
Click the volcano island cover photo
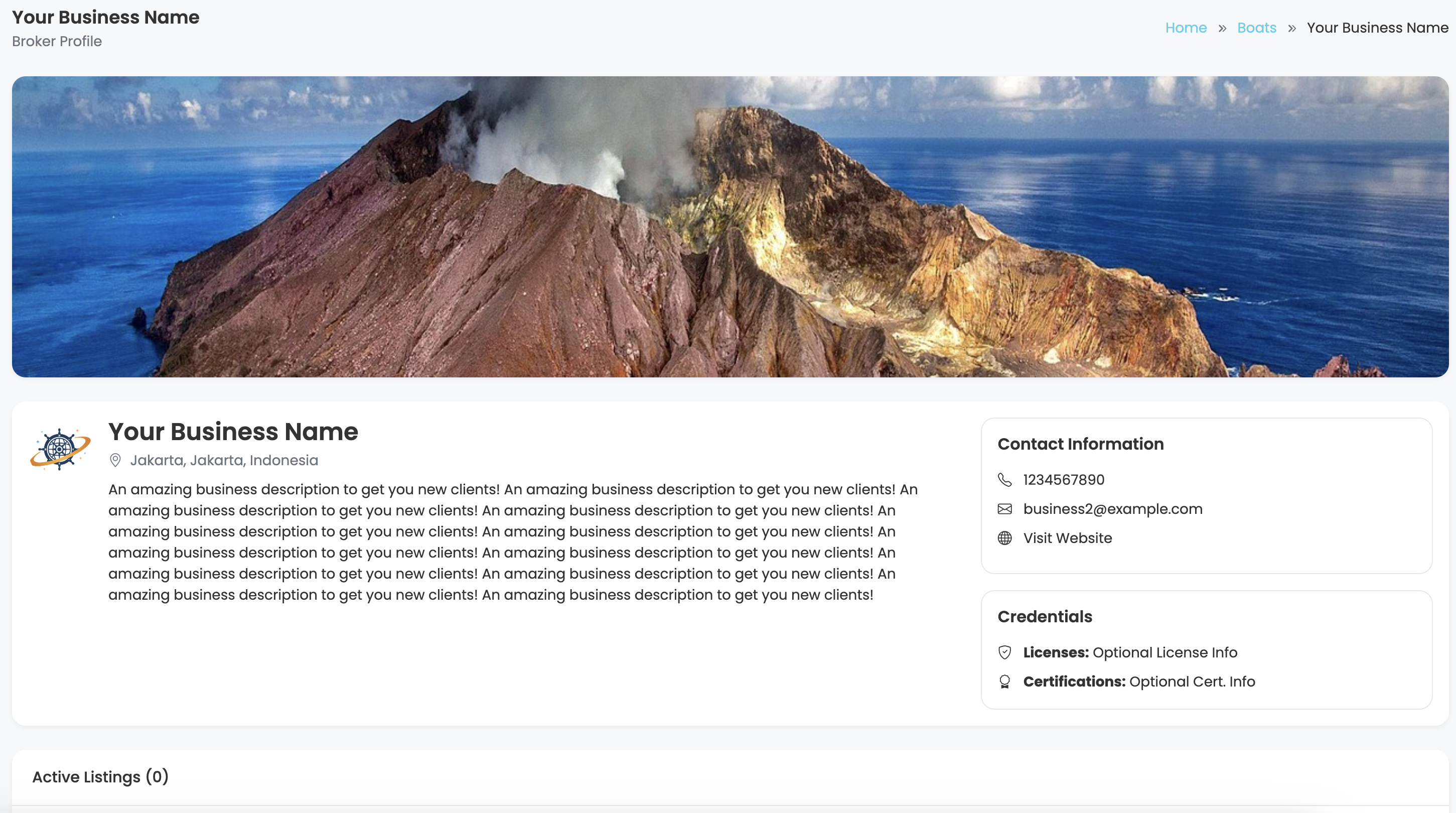coord(728,226)
